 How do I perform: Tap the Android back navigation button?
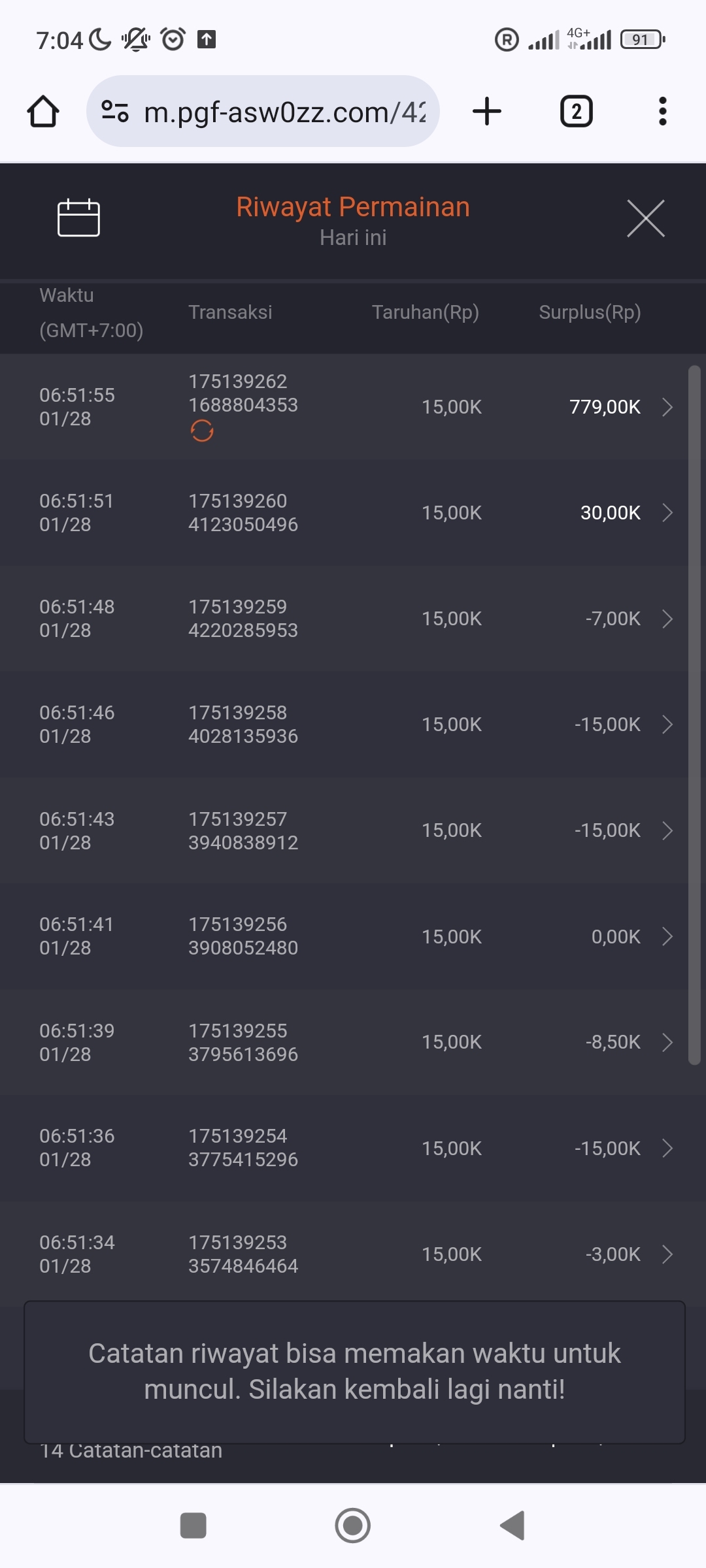pyautogui.click(x=513, y=1526)
